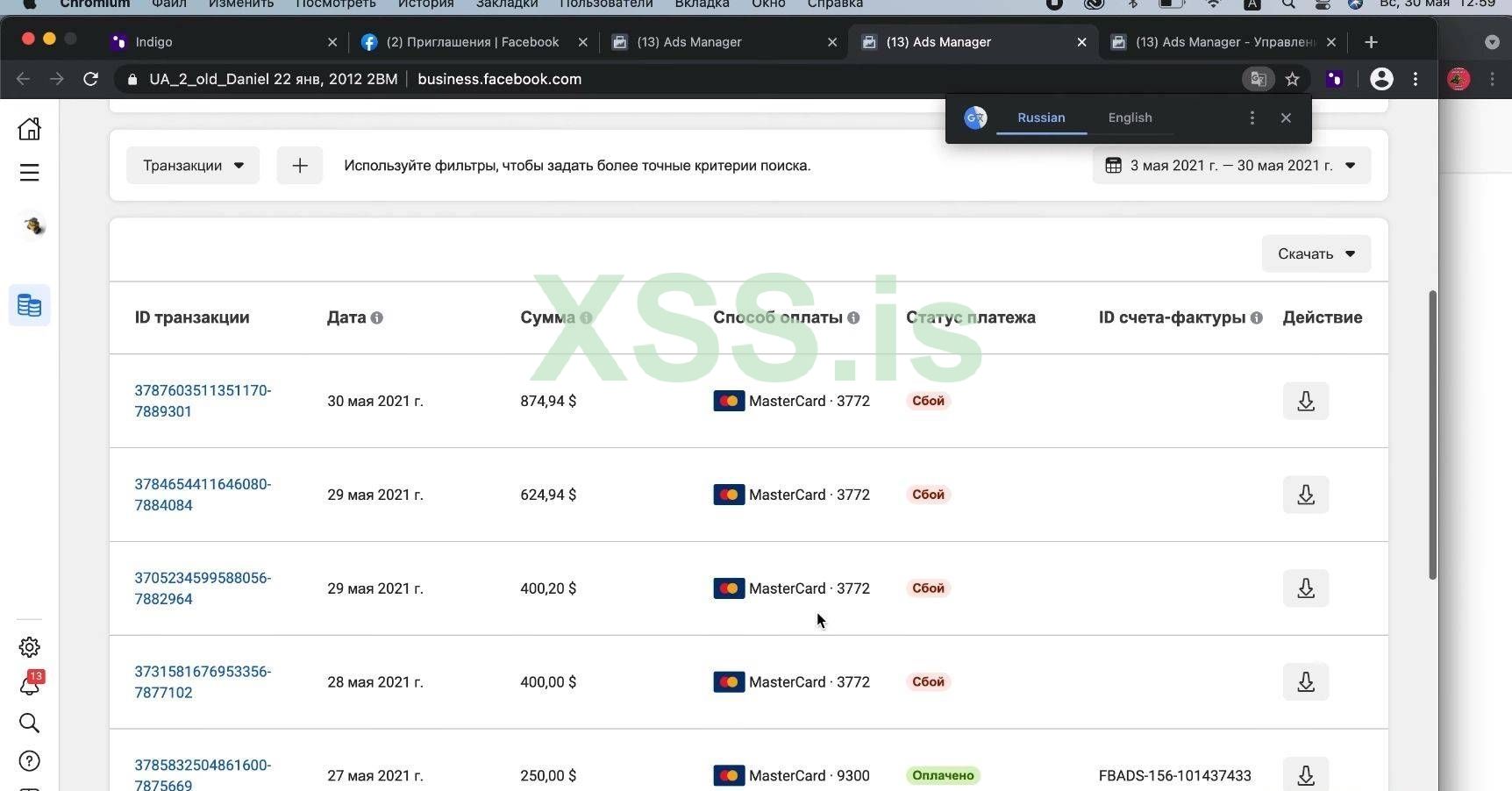
Task: Click info icon next to Способ оплаты
Action: pyautogui.click(x=853, y=318)
